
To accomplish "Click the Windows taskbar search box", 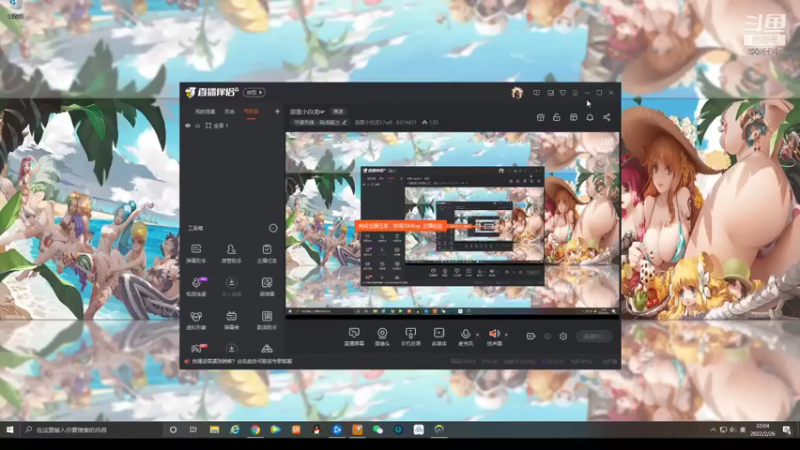I will pos(91,430).
